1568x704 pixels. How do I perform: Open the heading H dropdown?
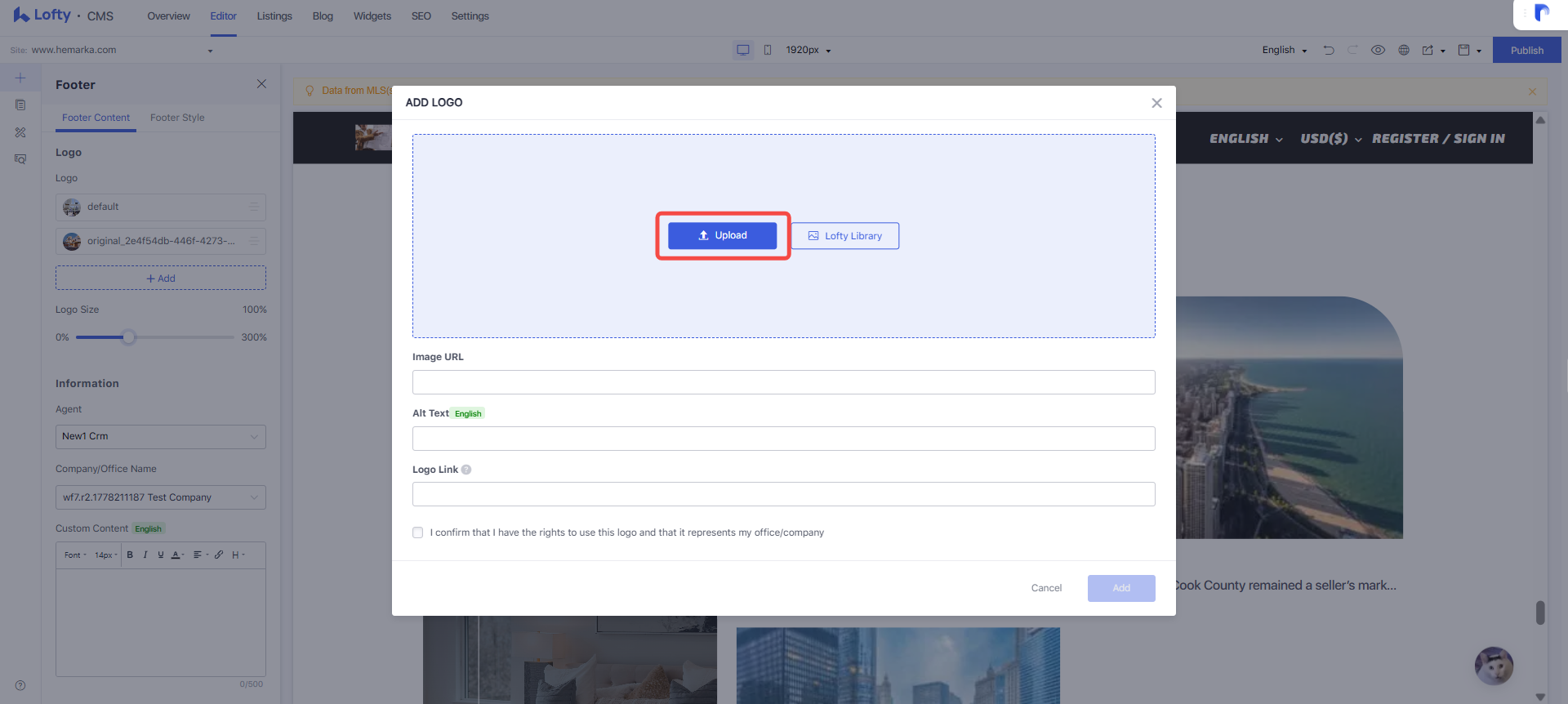tap(238, 555)
